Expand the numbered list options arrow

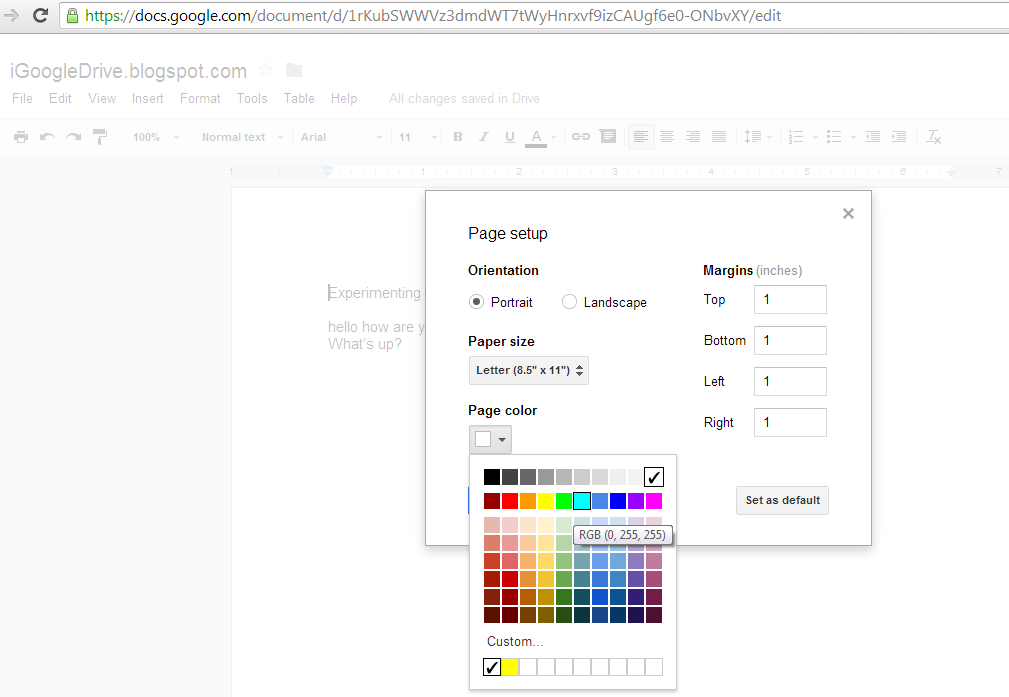815,137
